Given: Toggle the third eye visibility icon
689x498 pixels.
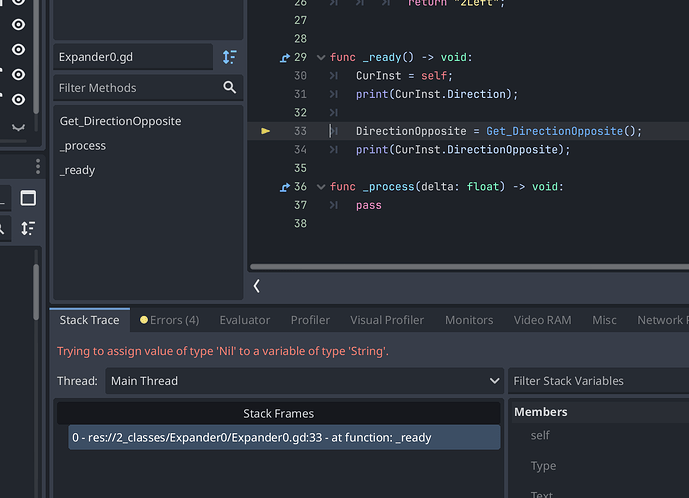Looking at the screenshot, I should (x=18, y=49).
